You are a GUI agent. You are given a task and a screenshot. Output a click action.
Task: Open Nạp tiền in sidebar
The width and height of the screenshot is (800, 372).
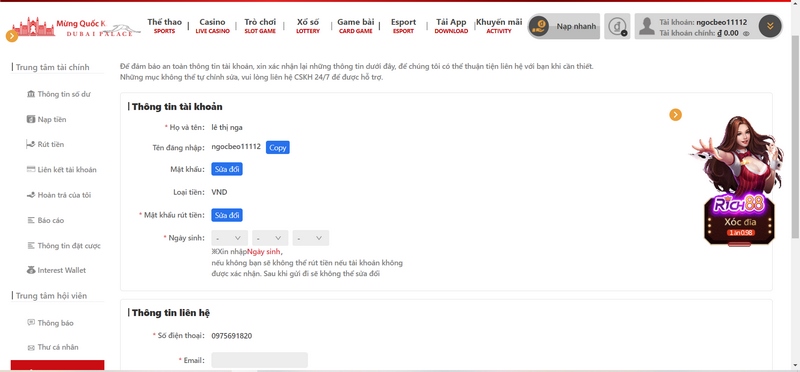(x=46, y=119)
